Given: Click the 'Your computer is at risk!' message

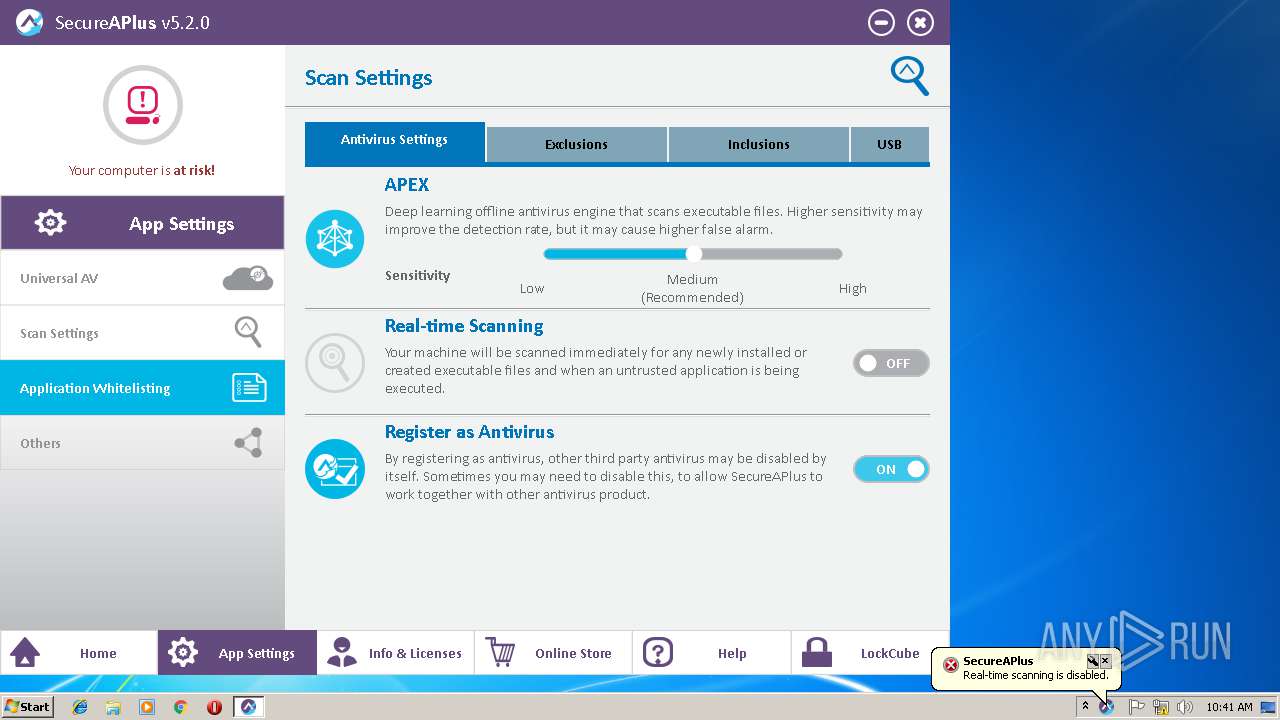Looking at the screenshot, I should [x=142, y=170].
